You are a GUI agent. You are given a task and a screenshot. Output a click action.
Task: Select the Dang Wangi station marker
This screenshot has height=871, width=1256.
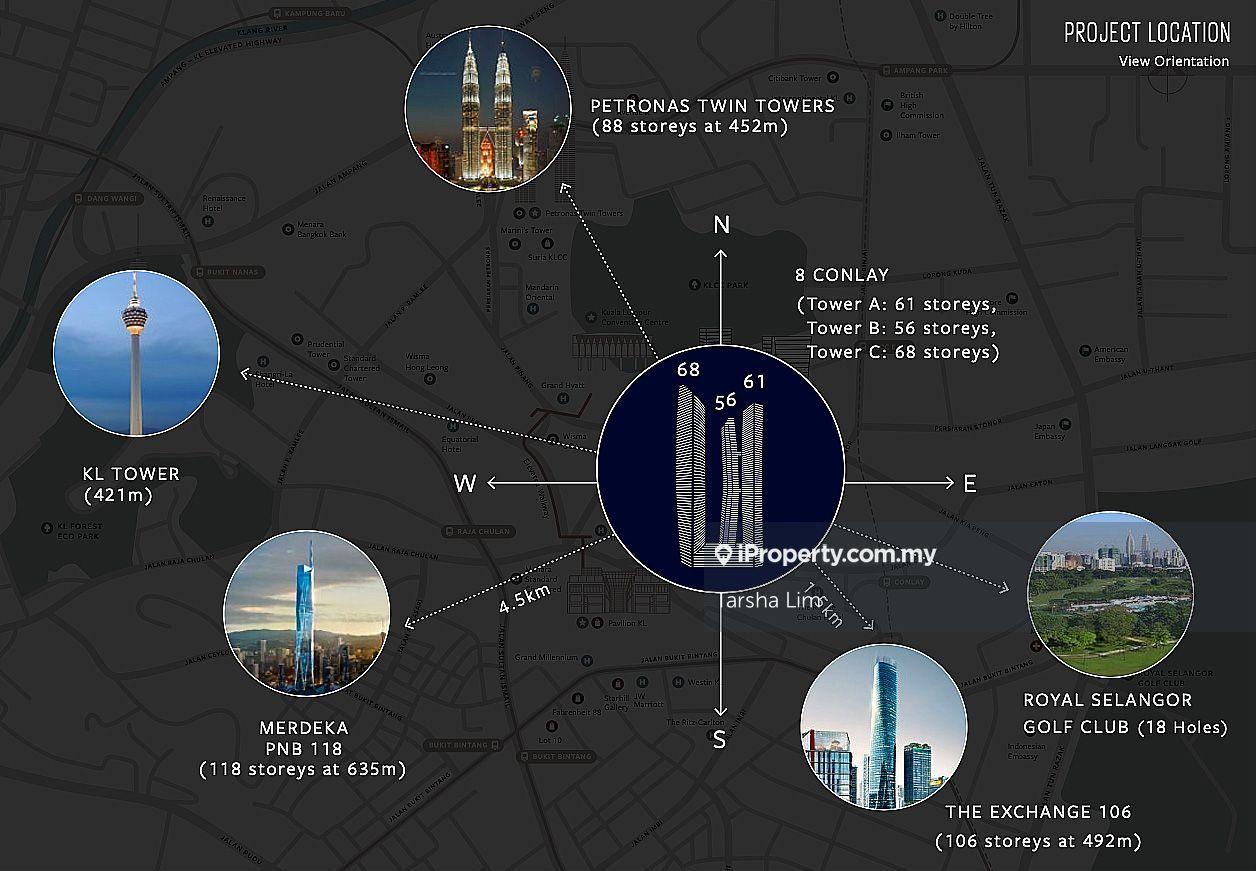pyautogui.click(x=78, y=198)
